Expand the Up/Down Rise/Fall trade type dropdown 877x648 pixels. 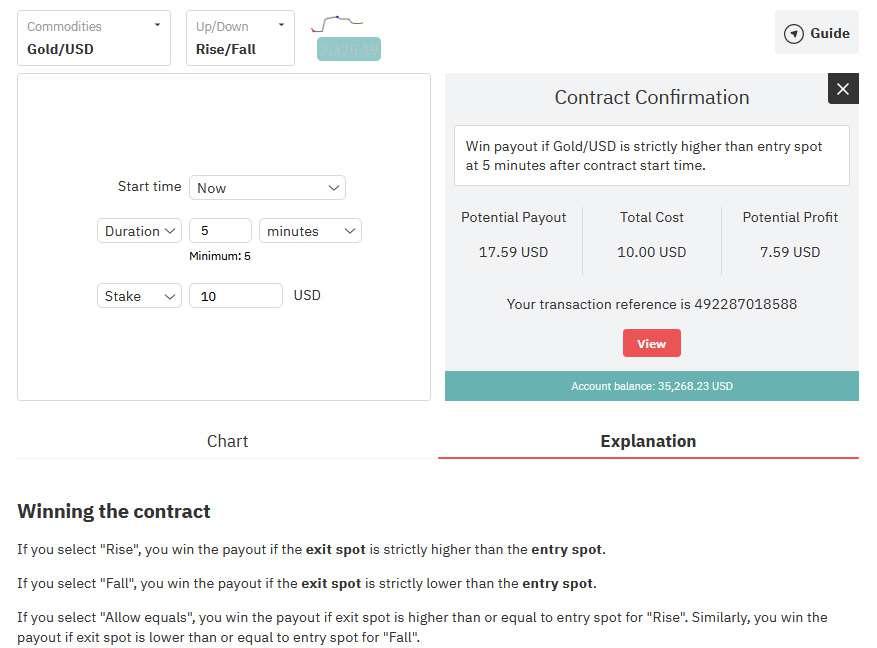(x=240, y=38)
